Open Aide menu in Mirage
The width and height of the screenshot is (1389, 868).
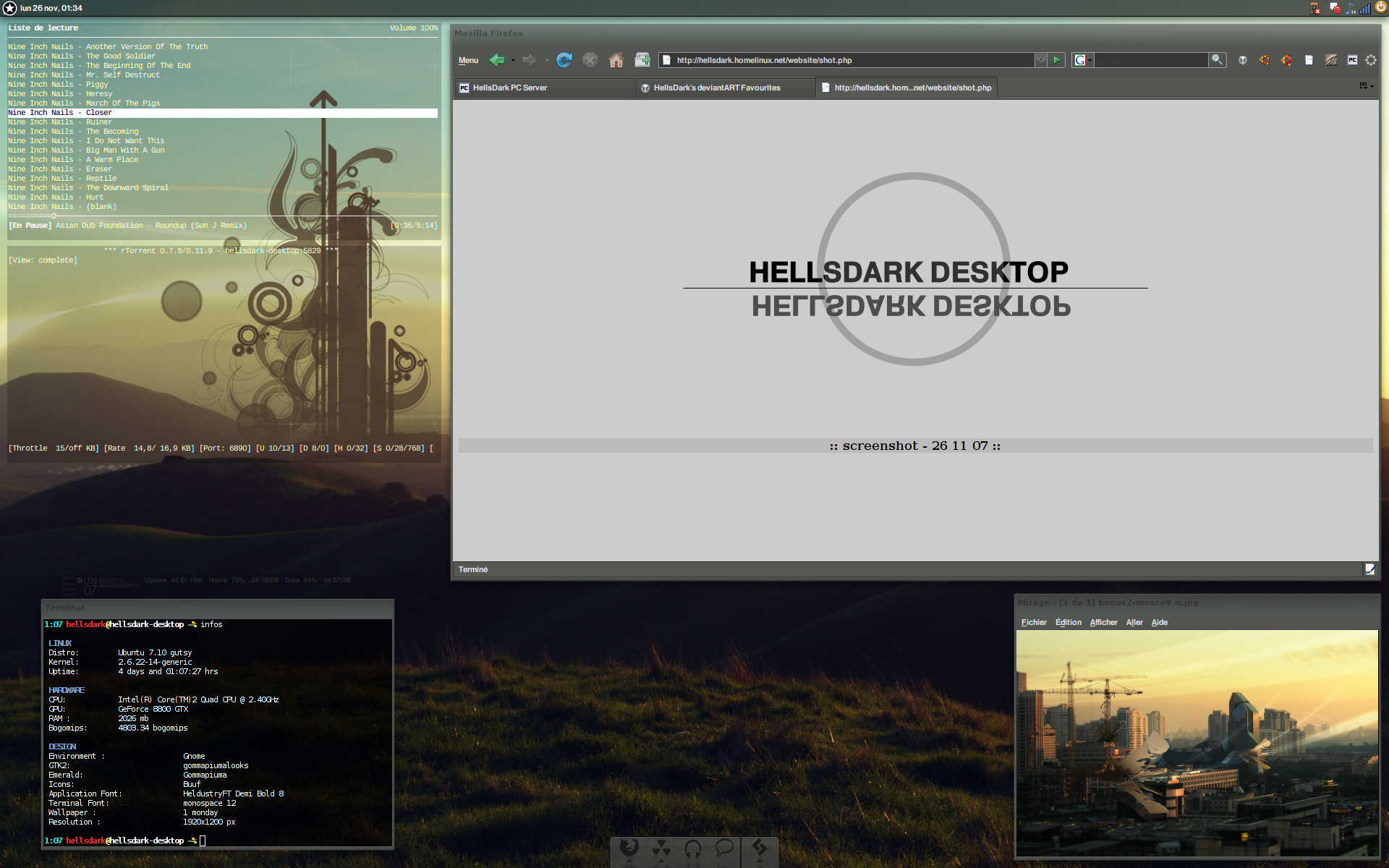(1160, 622)
